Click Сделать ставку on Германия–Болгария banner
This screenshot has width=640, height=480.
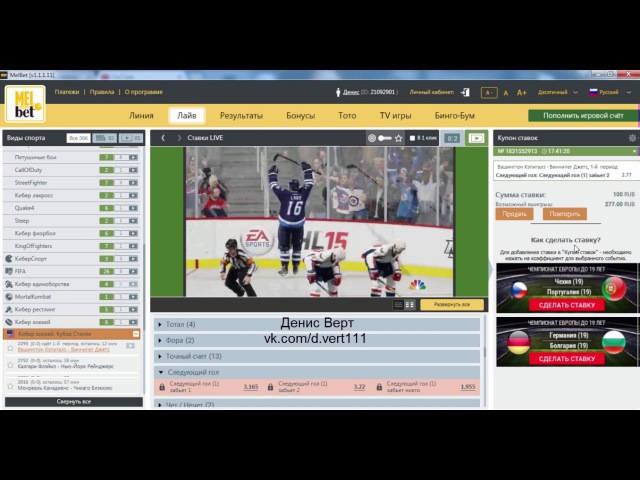567,359
